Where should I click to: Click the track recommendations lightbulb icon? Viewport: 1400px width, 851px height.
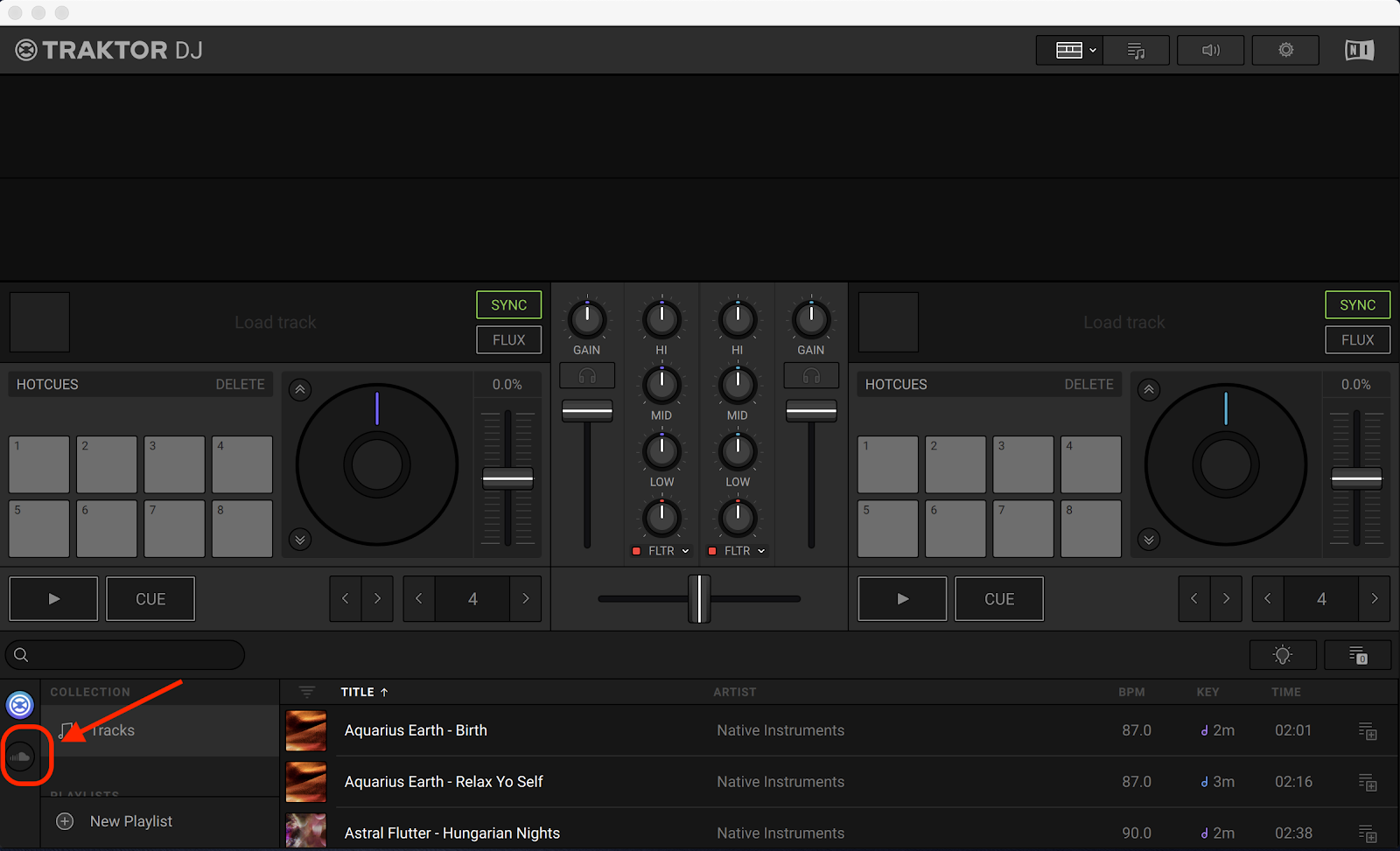click(1283, 655)
